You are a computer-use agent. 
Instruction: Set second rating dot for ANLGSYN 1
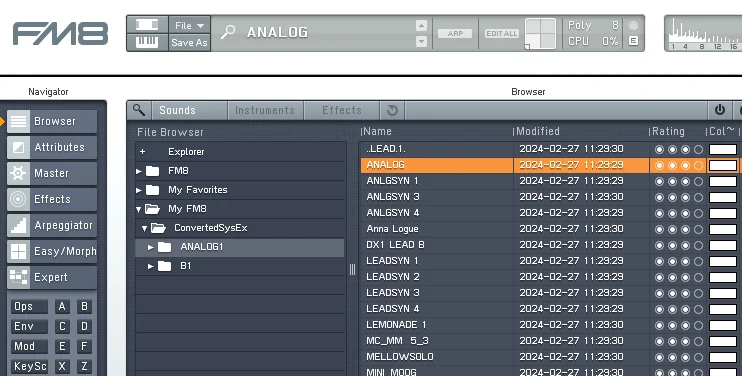(672, 182)
